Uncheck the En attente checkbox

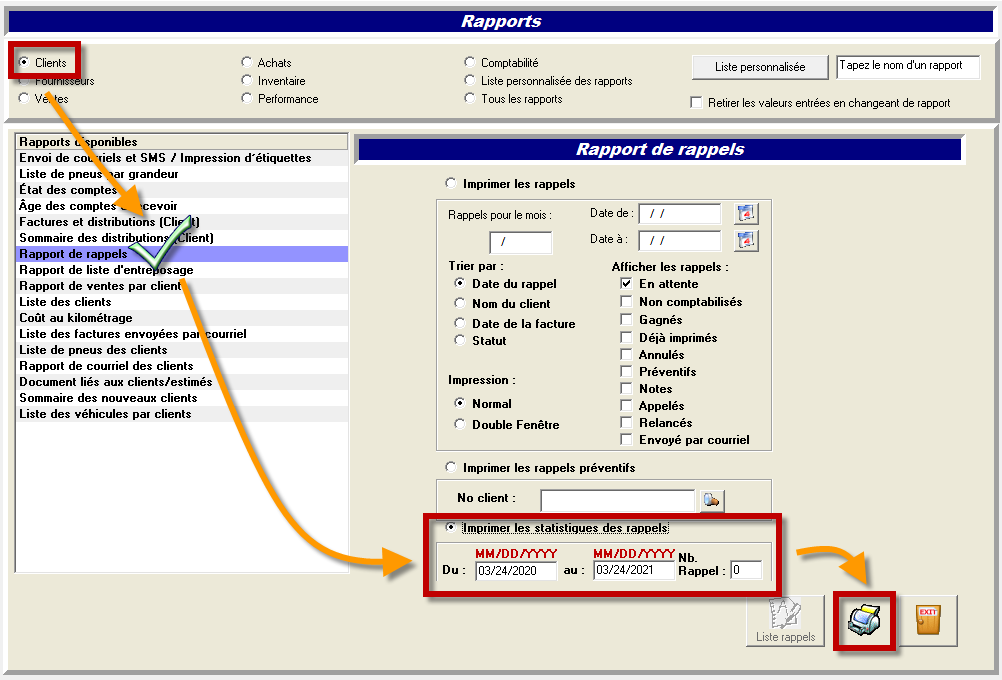point(626,283)
